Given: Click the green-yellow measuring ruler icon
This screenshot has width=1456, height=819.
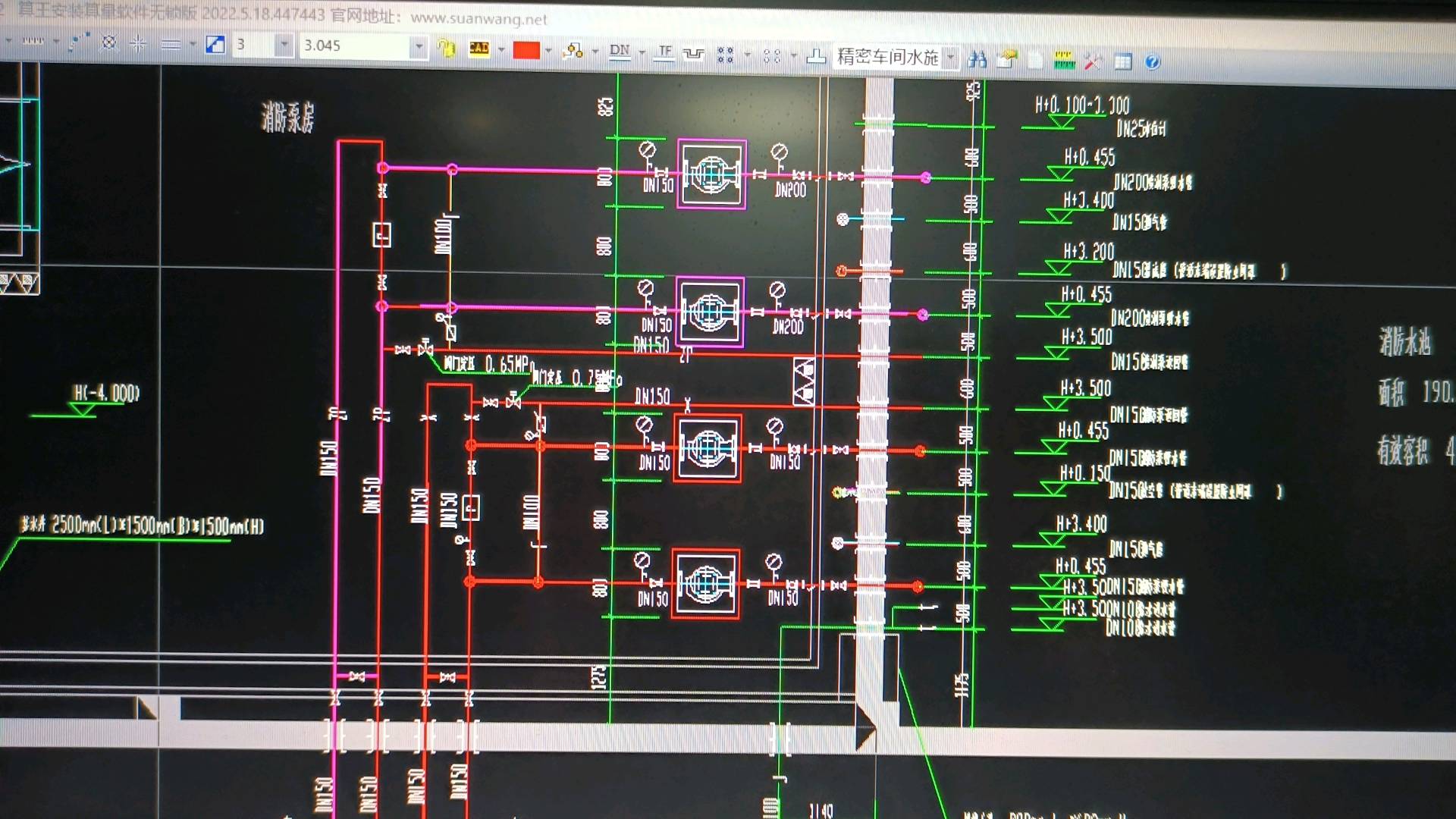Looking at the screenshot, I should 1064,61.
